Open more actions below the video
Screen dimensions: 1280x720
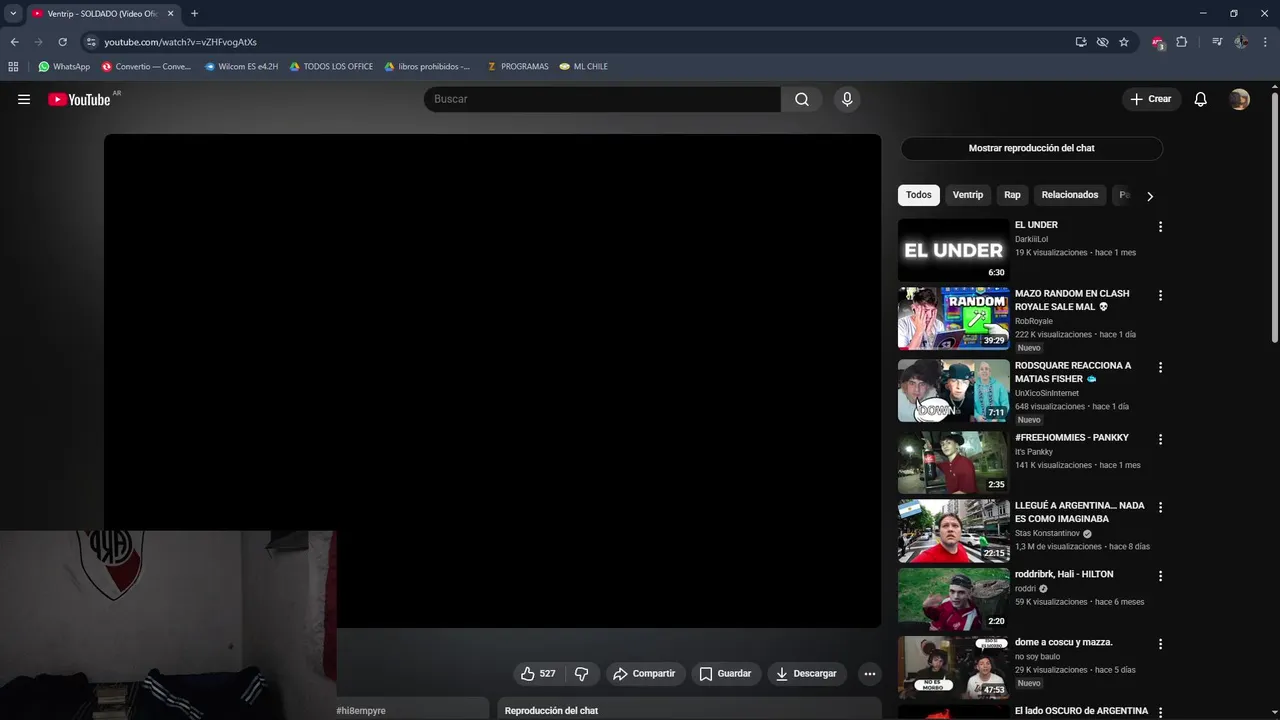point(870,674)
